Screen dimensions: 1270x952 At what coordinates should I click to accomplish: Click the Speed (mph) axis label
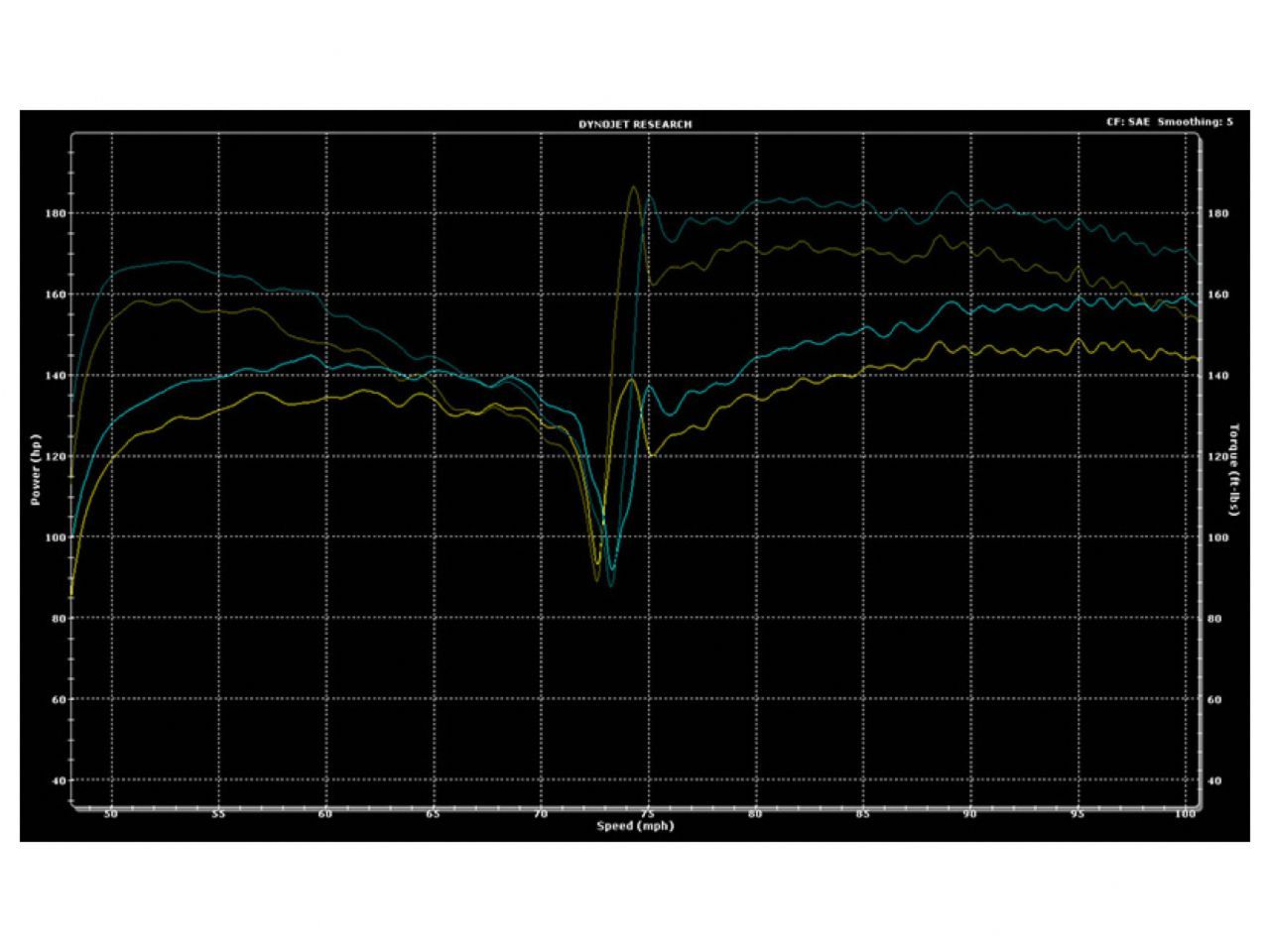pos(635,826)
